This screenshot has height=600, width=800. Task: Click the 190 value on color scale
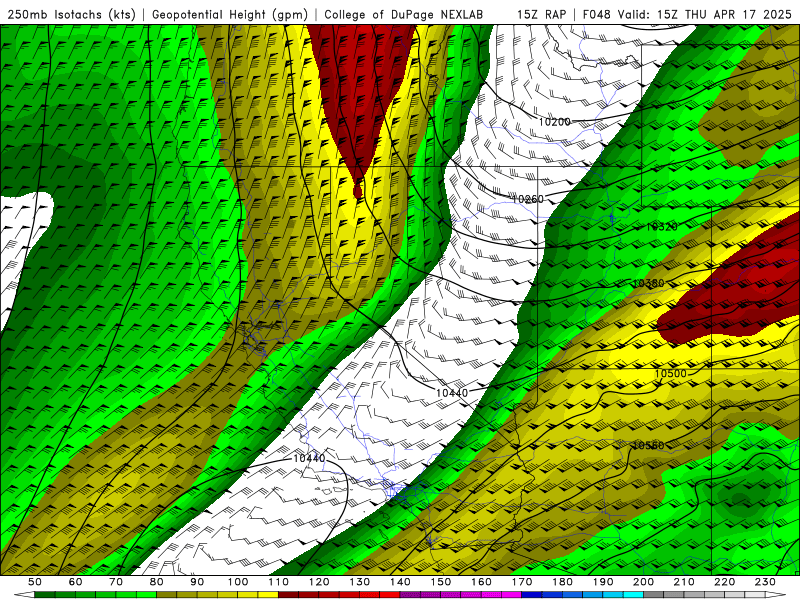coord(603,582)
